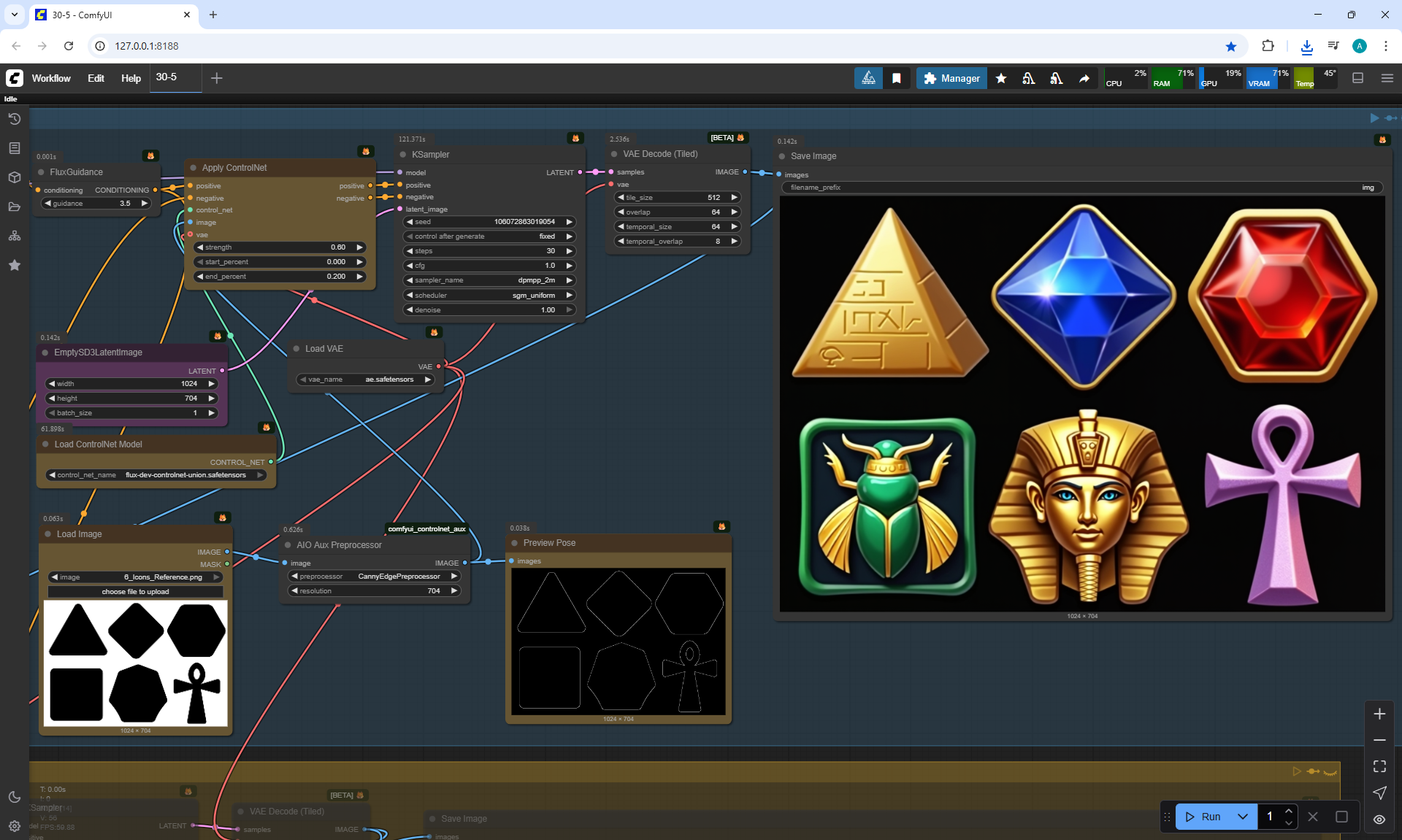
Task: Click the fit view frame icon
Action: pyautogui.click(x=1379, y=766)
